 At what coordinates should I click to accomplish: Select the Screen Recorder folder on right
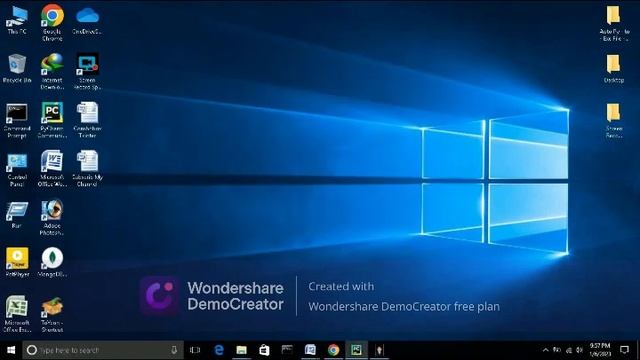click(614, 121)
